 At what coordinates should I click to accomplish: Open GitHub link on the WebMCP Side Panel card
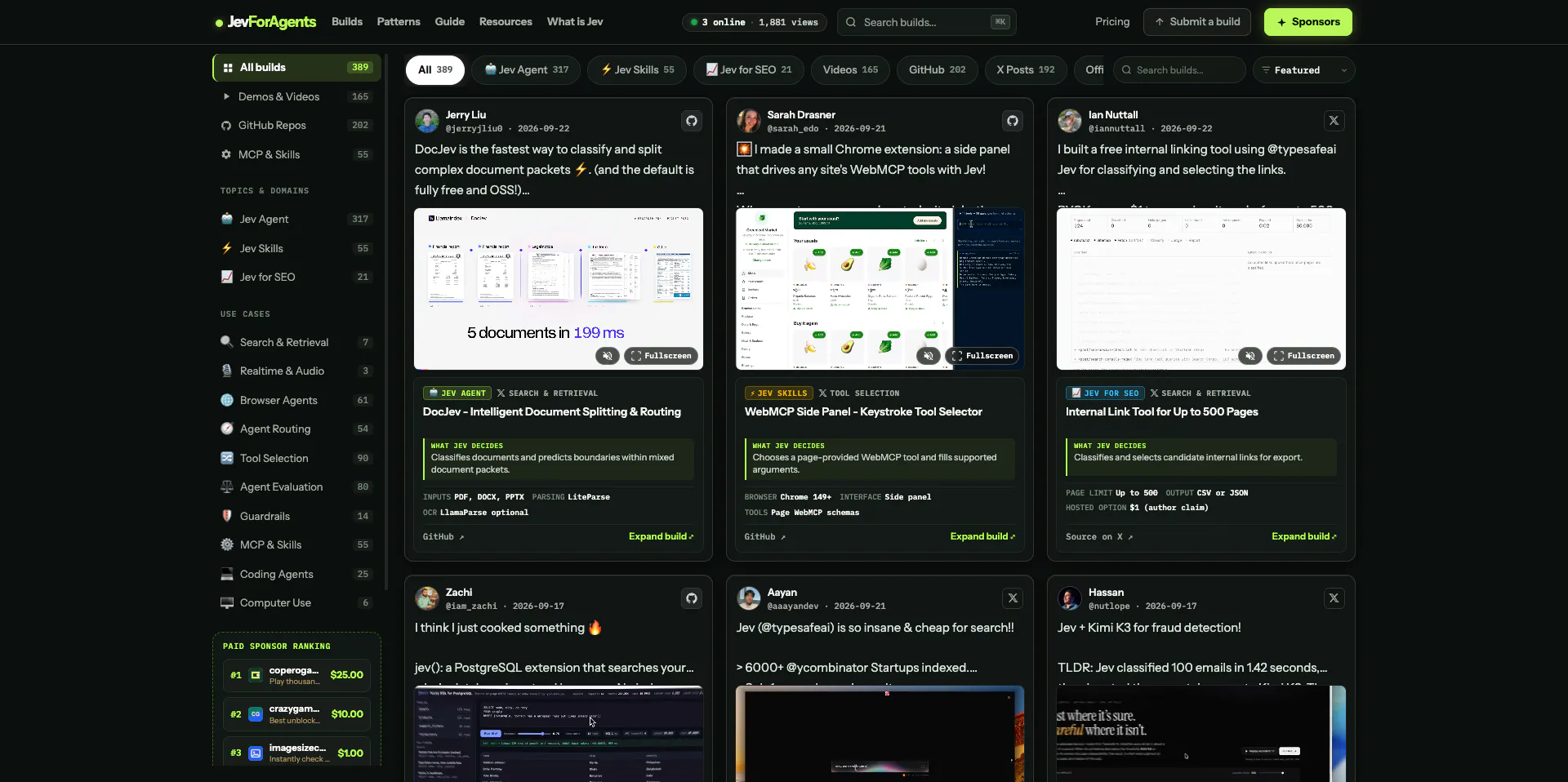[x=765, y=537]
